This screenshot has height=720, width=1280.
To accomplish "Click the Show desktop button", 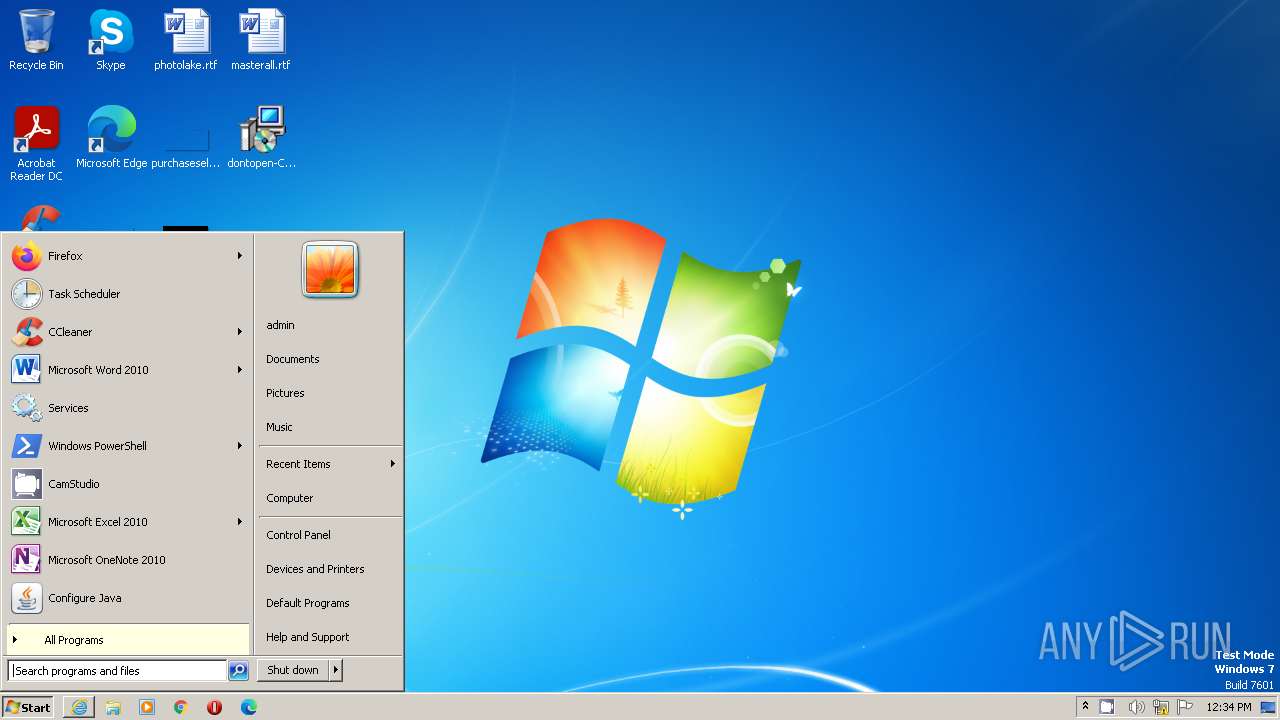I will (1268, 707).
